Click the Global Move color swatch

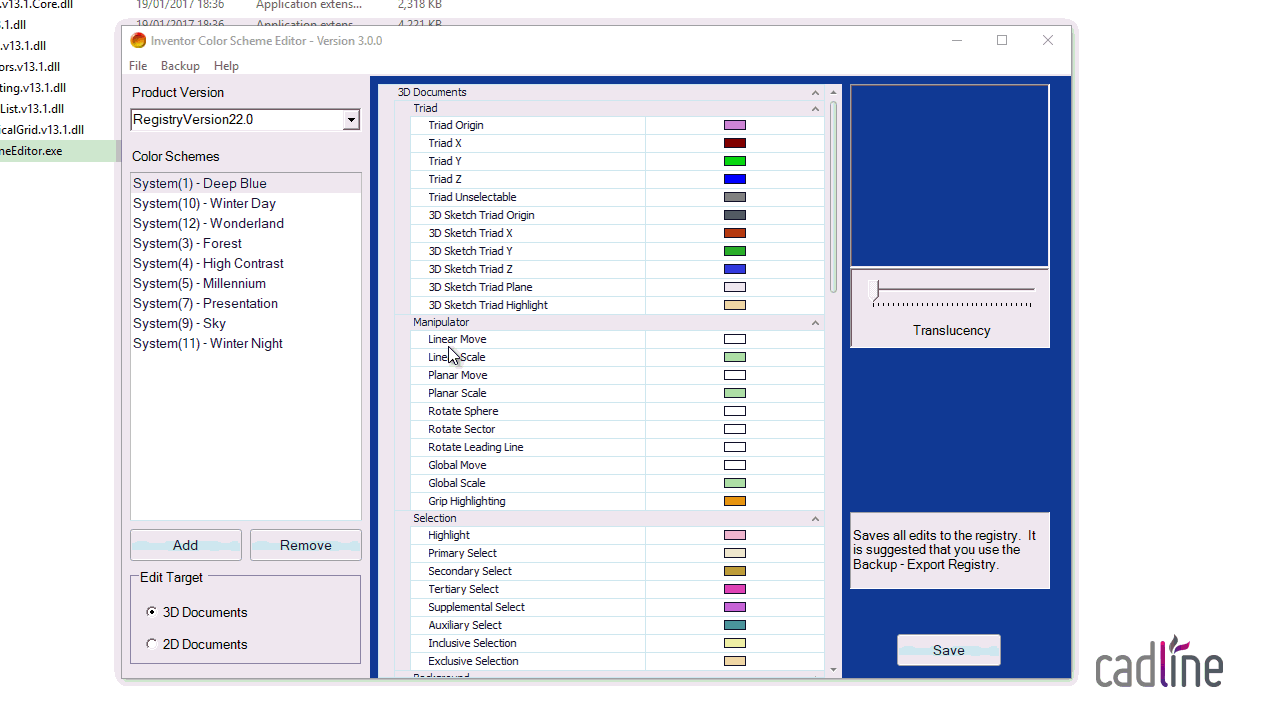tap(735, 465)
